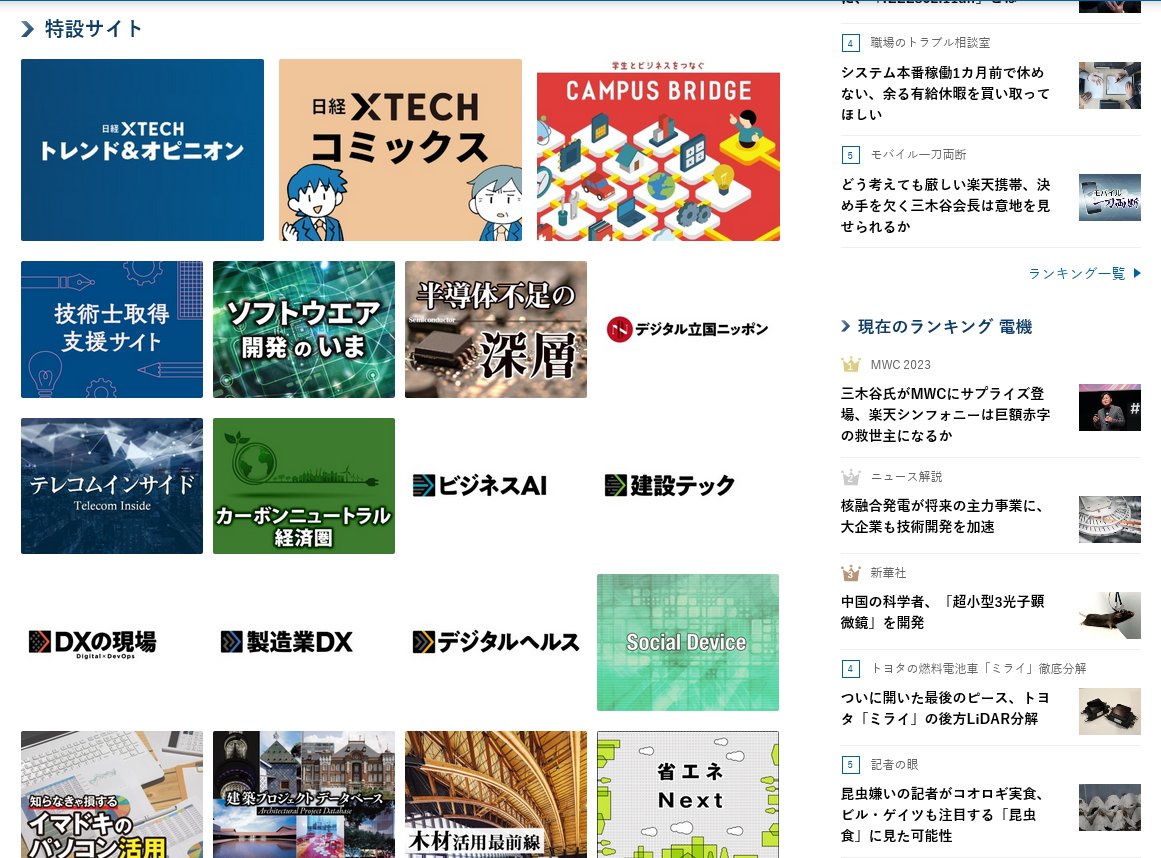
Task: Click the arrow next to ランキング一覧
Action: (1137, 274)
